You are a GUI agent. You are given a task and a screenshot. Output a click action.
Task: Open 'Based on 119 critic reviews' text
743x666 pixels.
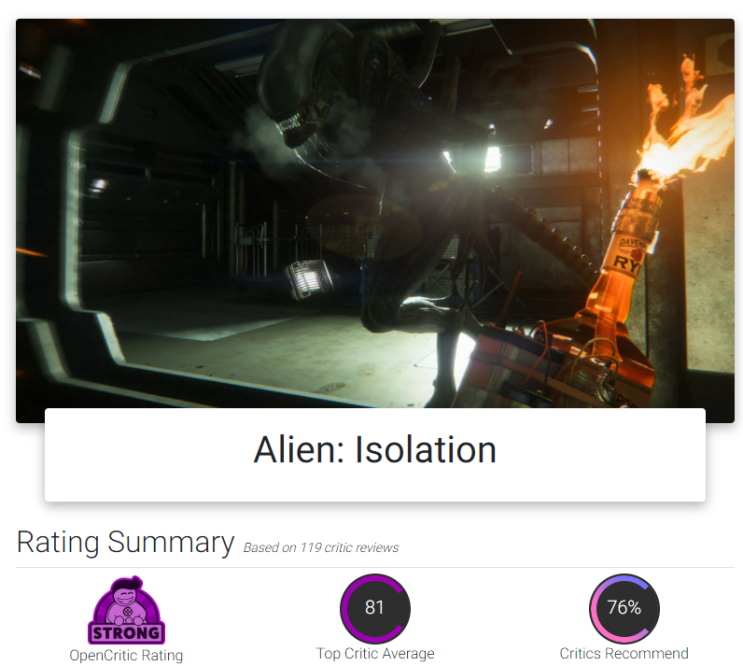point(321,548)
